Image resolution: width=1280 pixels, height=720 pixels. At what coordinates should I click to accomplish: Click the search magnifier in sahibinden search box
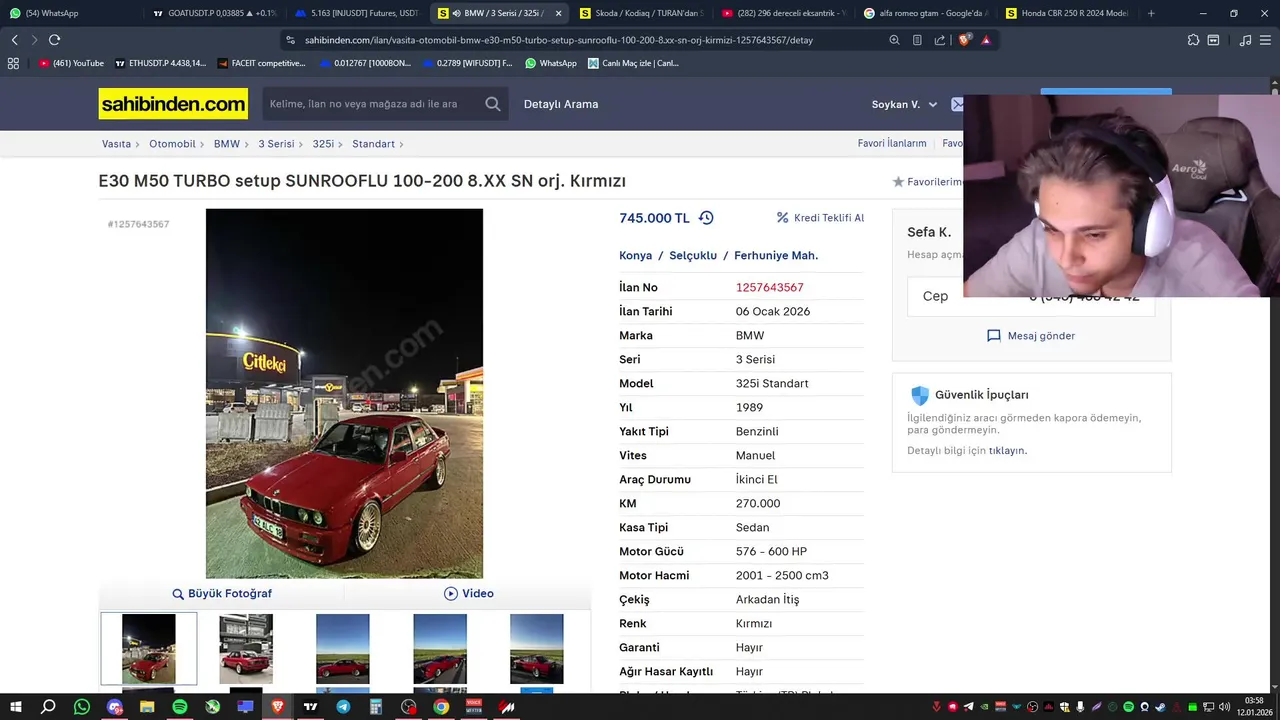493,104
